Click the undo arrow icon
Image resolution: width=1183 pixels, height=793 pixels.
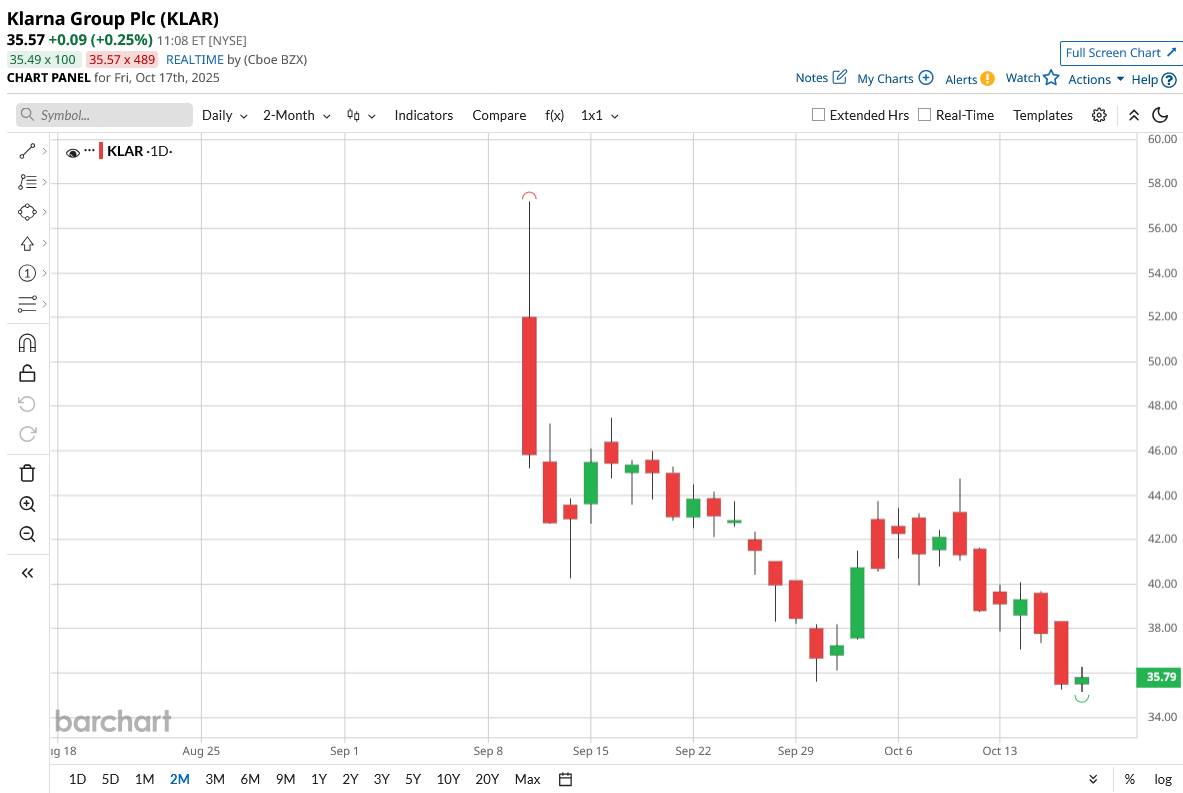click(x=27, y=404)
